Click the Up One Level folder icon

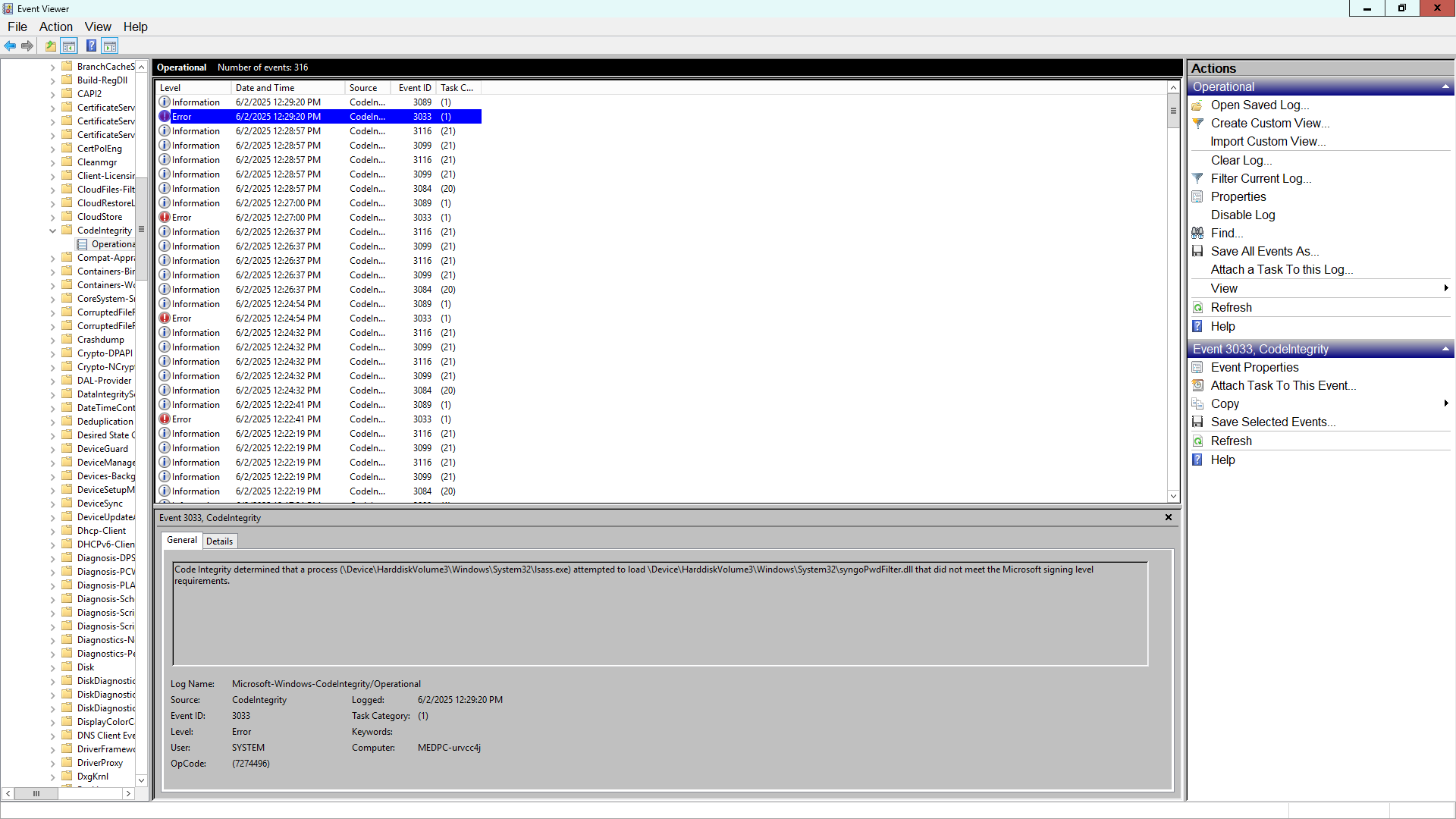point(50,46)
